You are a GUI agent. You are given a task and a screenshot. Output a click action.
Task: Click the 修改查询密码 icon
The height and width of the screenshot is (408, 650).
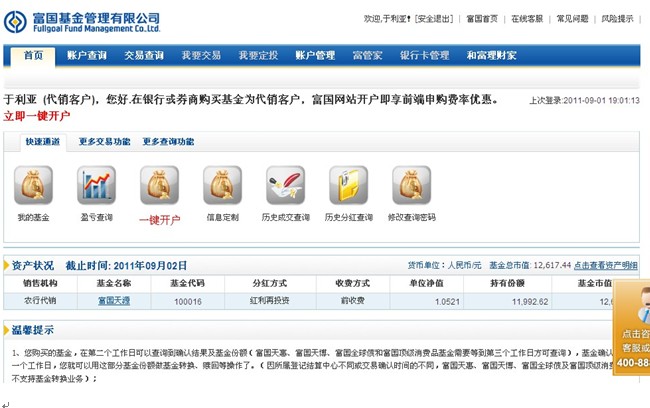click(x=411, y=186)
